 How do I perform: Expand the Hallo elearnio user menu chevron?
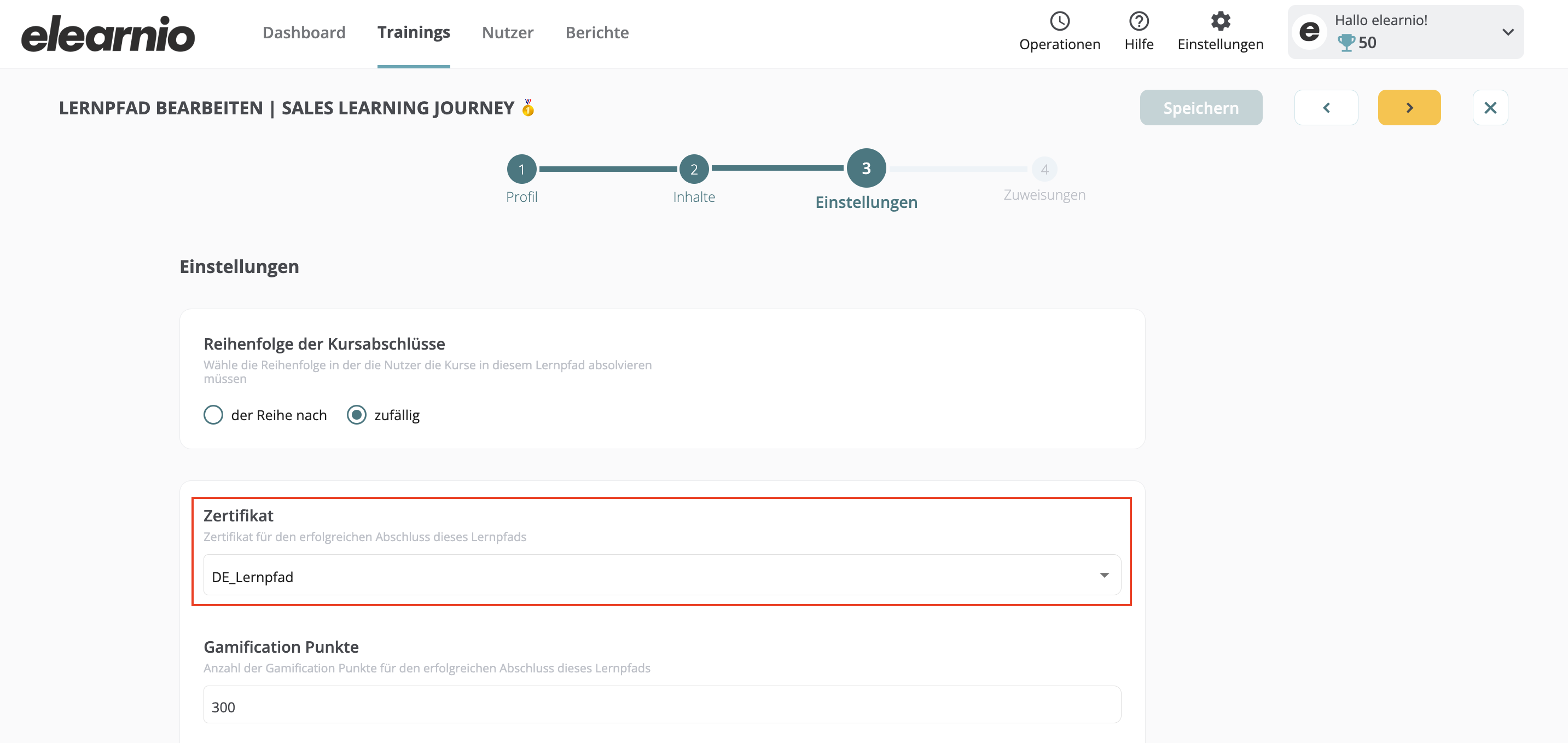tap(1507, 32)
